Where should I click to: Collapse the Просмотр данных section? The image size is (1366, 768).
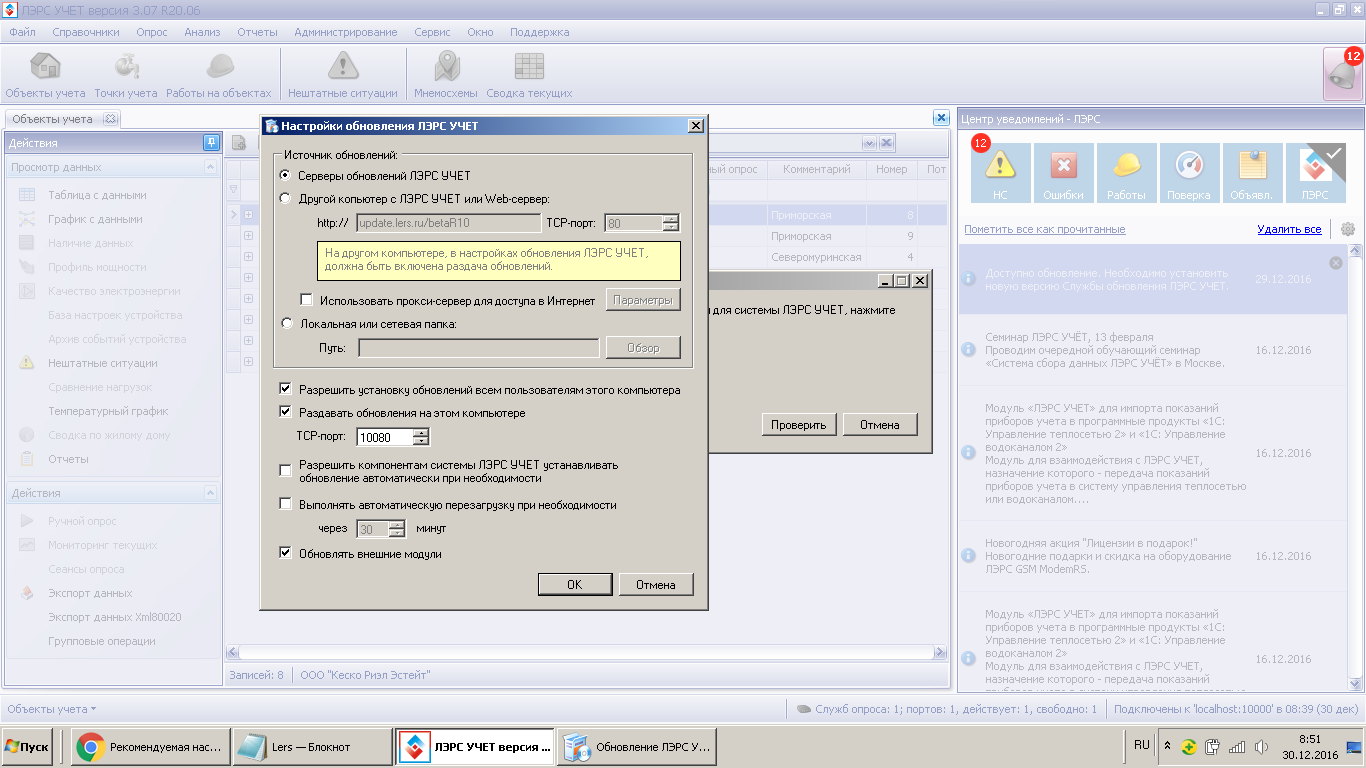pyautogui.click(x=211, y=167)
